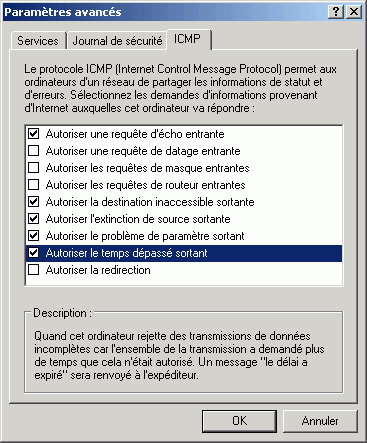Click the blank space below Autoriser la redirection
Viewport: 367px width, 443px height.
[184, 281]
